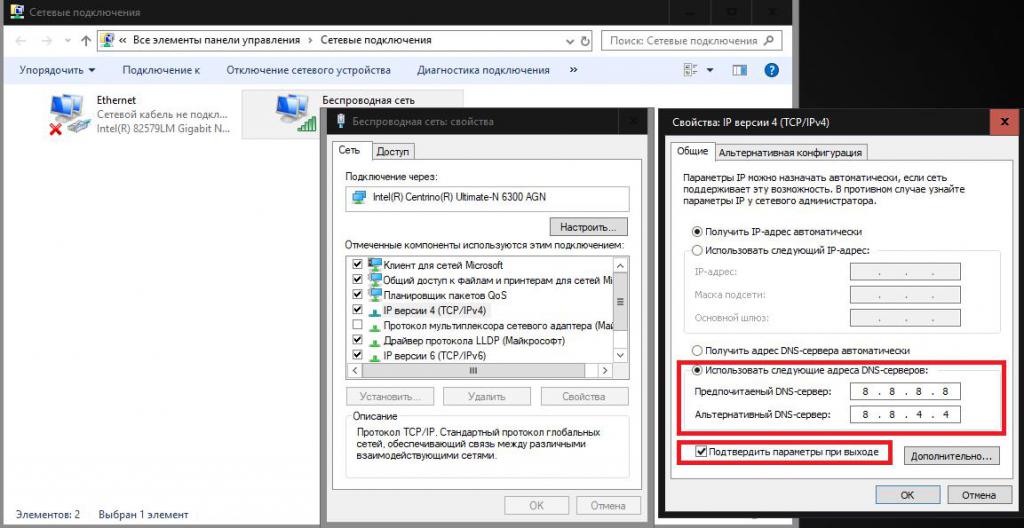Click Драйвер протокола LLDP icon

coord(375,340)
